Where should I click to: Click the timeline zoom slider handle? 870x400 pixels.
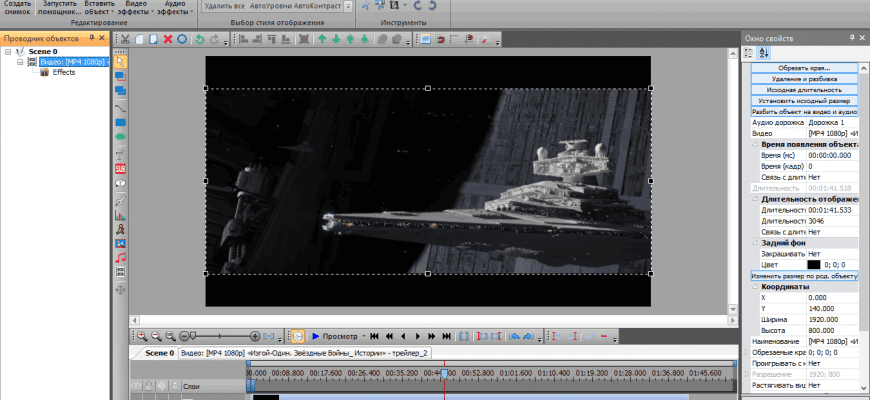point(193,336)
